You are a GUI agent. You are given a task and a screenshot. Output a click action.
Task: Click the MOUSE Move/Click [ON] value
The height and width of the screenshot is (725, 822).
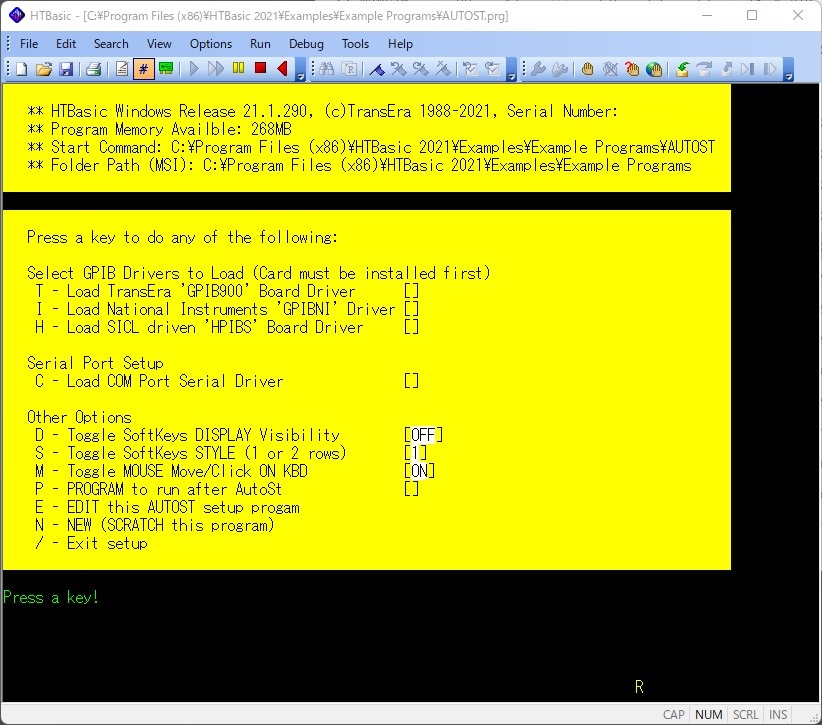[419, 471]
